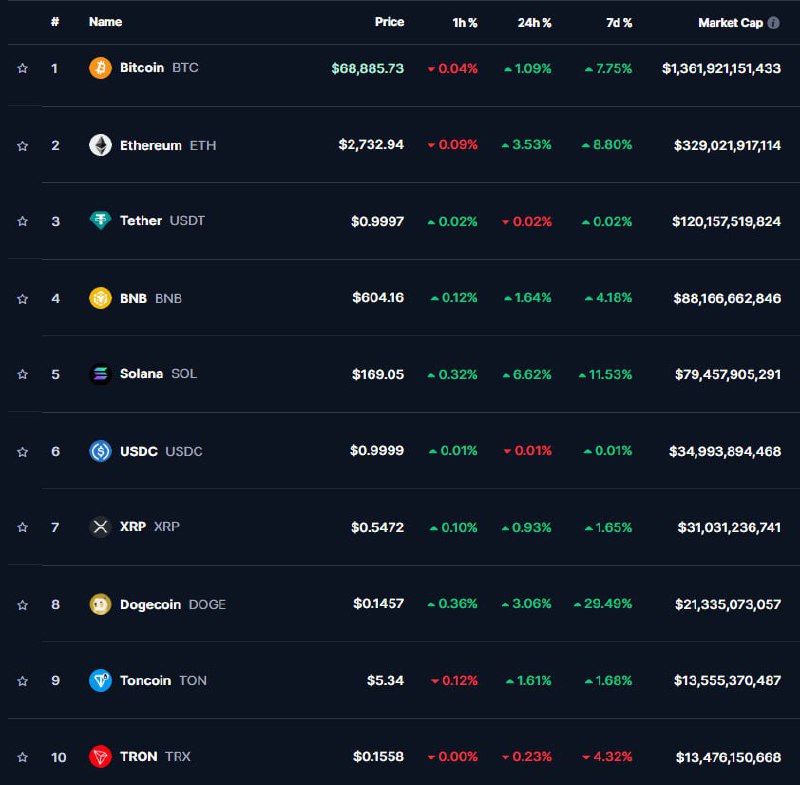Toggle the Solana watchlist star

pyautogui.click(x=22, y=374)
